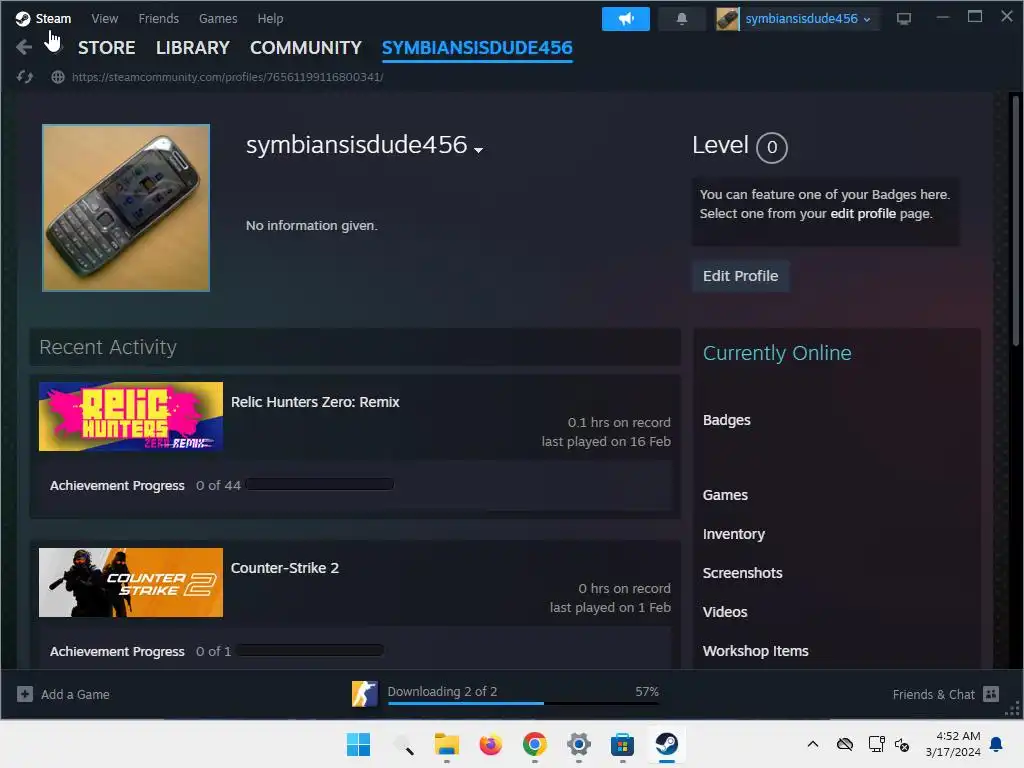The width and height of the screenshot is (1024, 768).
Task: Open the Friends & Chat grid icon
Action: pyautogui.click(x=991, y=694)
